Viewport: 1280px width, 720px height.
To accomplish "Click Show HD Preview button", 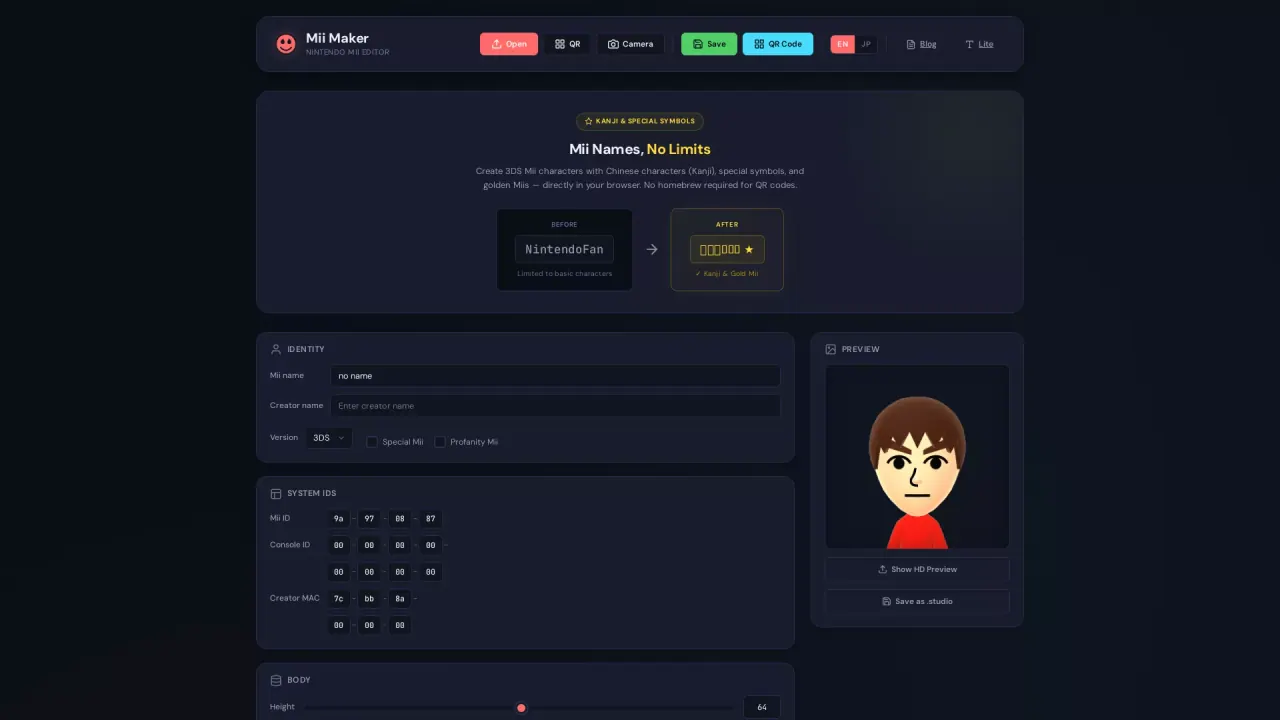I will 917,570.
